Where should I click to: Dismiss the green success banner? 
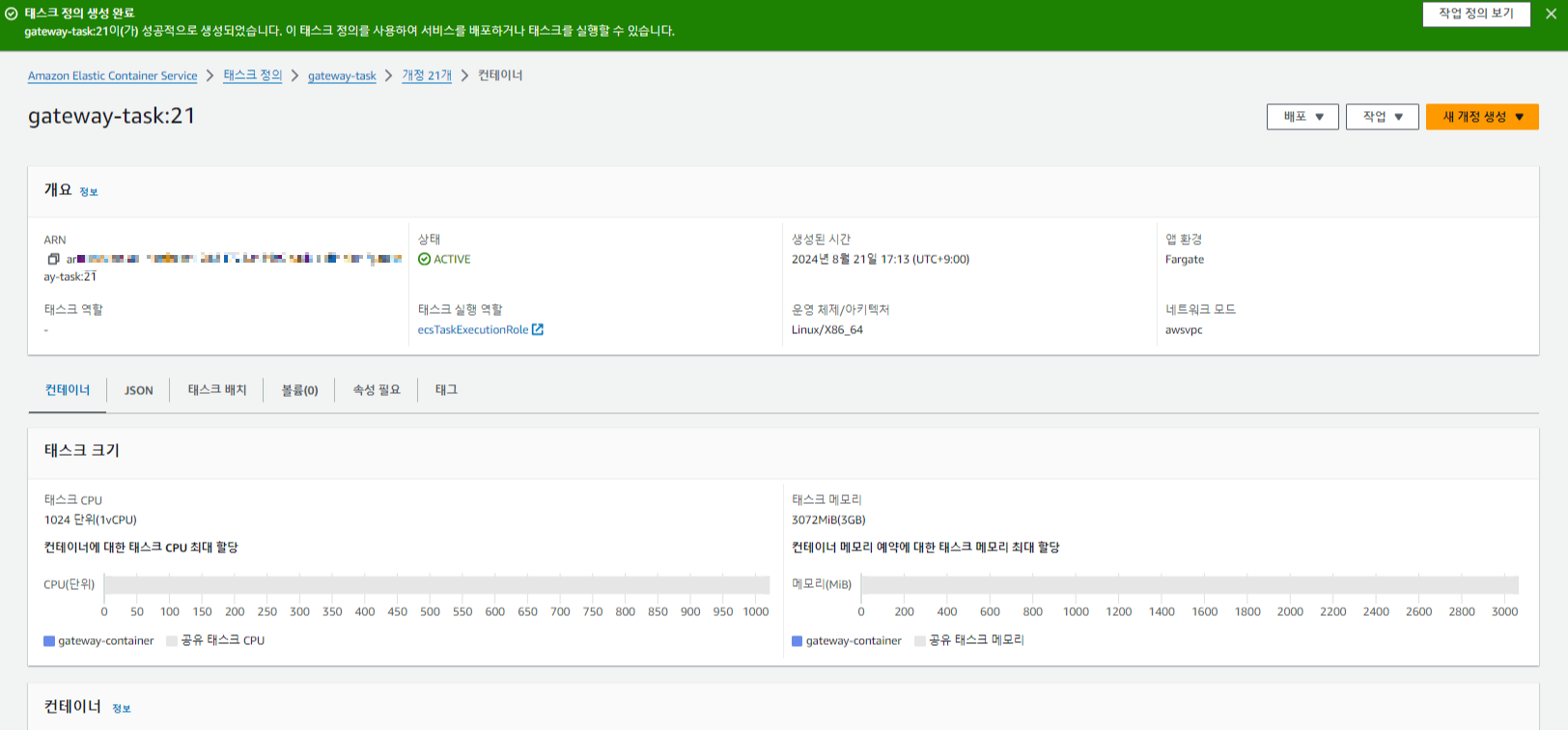click(1551, 14)
